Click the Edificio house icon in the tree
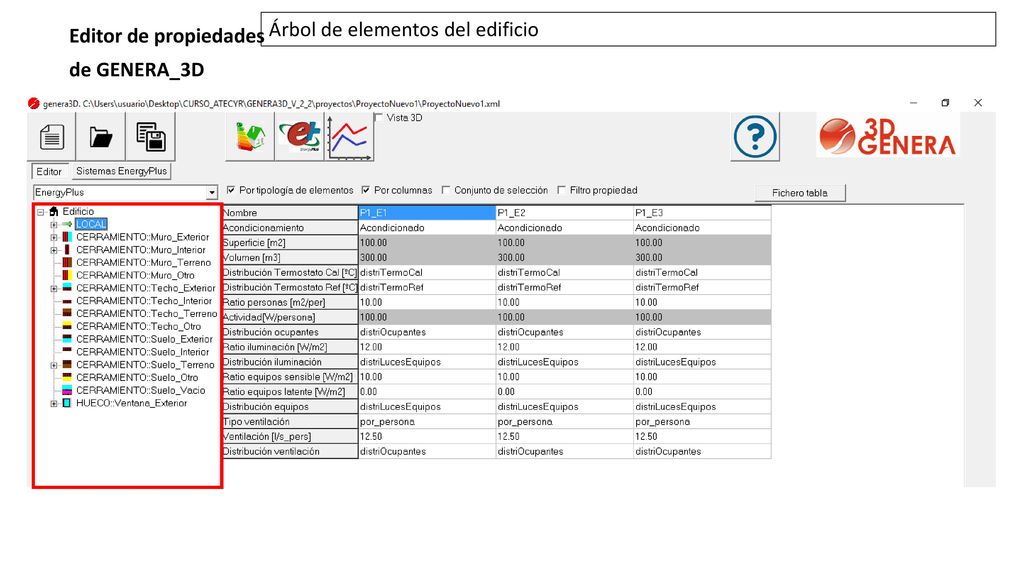This screenshot has height=576, width=1024. (x=54, y=212)
